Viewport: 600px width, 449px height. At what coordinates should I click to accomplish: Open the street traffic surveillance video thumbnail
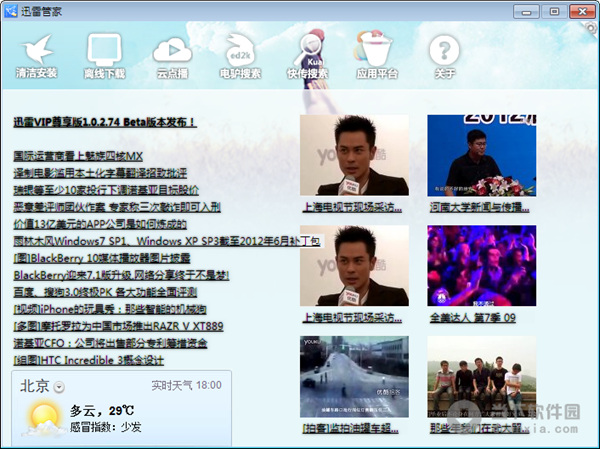354,377
